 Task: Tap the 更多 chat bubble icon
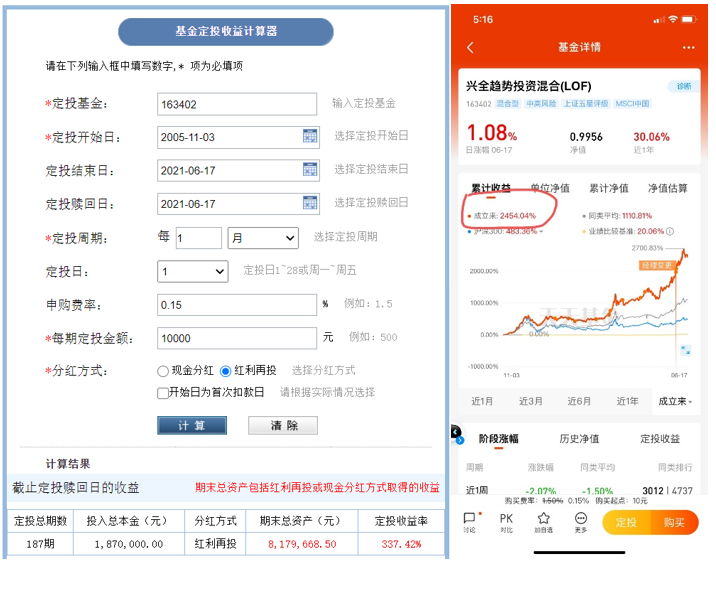click(x=580, y=522)
